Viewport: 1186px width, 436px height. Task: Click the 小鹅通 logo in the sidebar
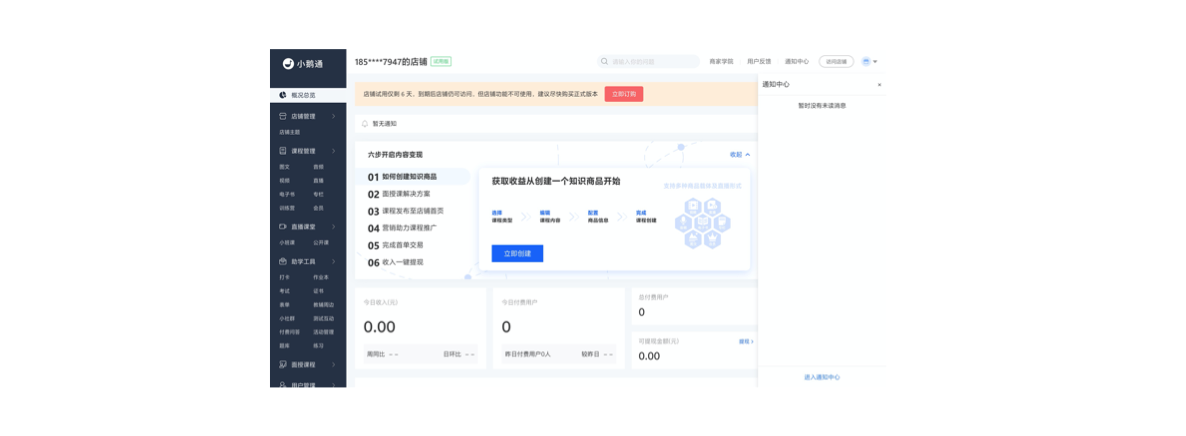tap(303, 64)
